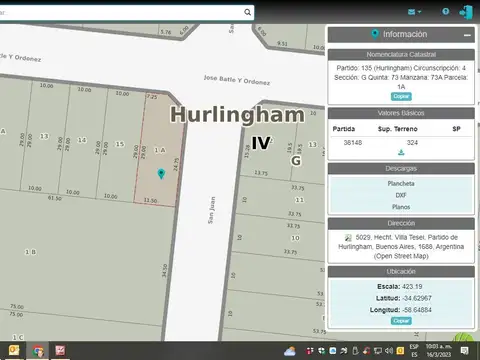
Task: Click the network monitor tray icon
Action: (x=378, y=351)
